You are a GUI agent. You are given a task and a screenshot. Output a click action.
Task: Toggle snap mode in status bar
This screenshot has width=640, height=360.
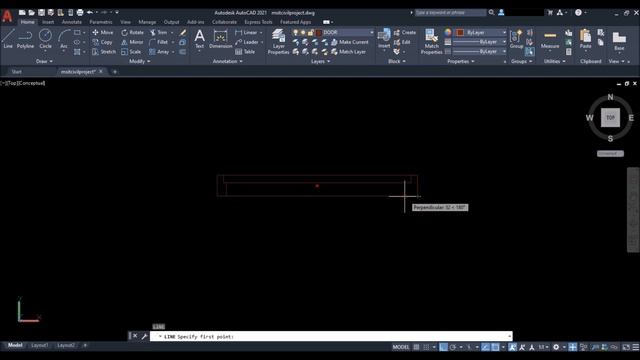[x=426, y=347]
